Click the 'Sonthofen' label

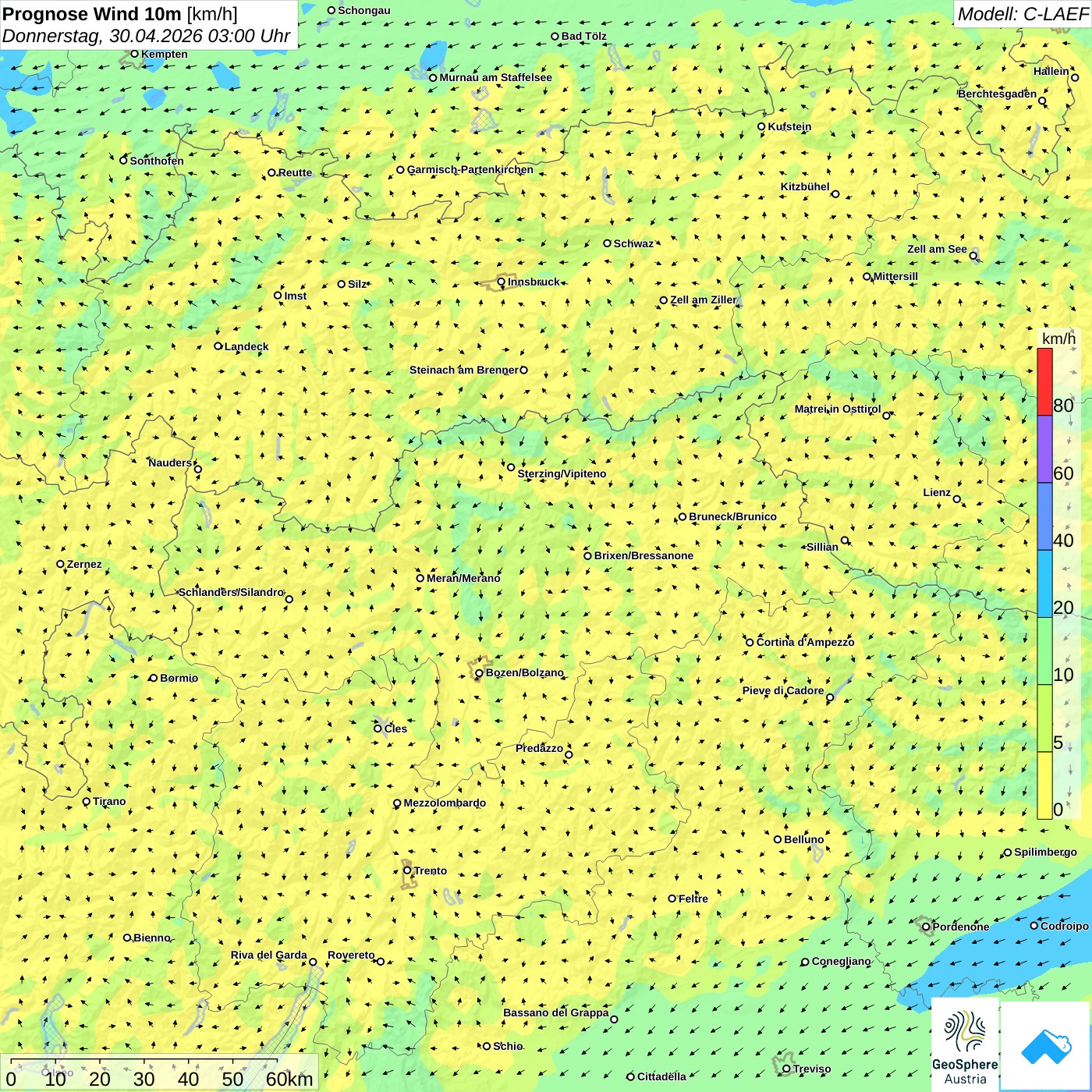(157, 161)
